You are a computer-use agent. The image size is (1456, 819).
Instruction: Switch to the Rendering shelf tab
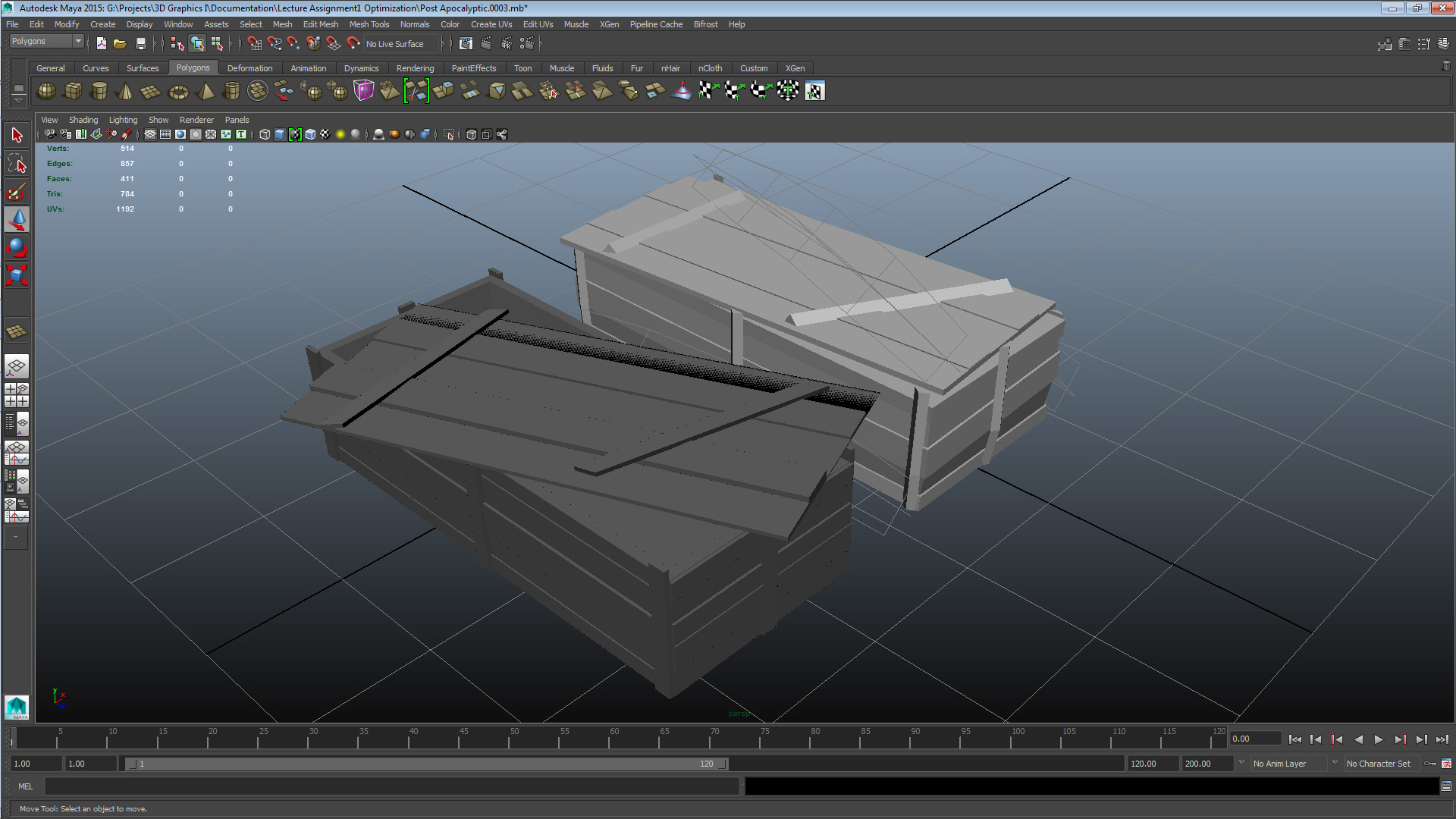[415, 68]
